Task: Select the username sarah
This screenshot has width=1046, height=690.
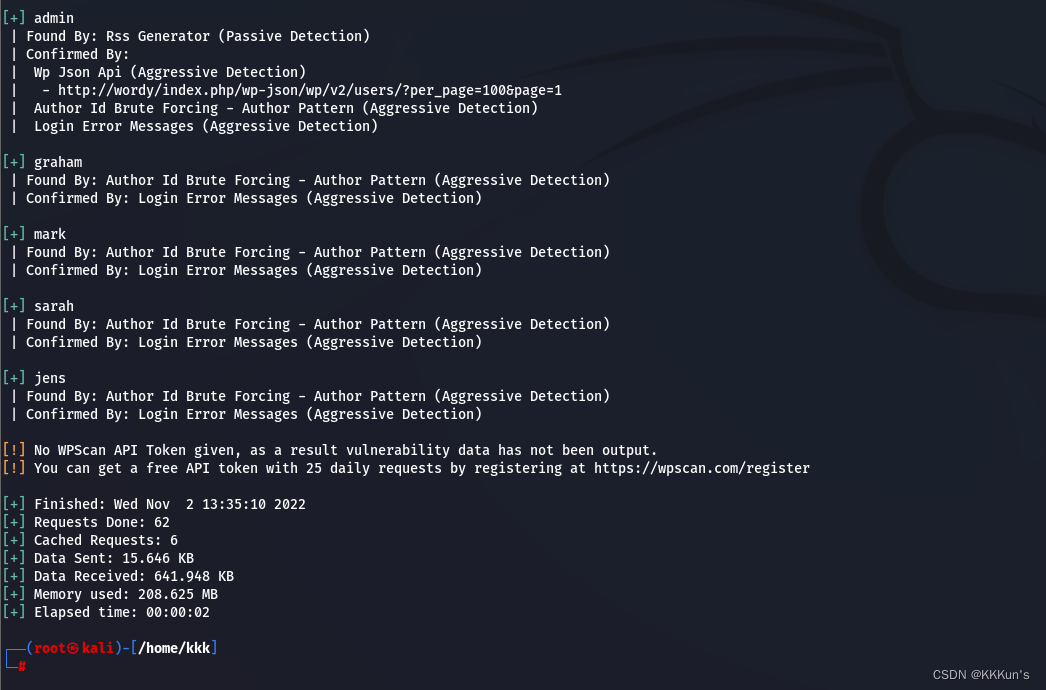Action: coord(54,306)
